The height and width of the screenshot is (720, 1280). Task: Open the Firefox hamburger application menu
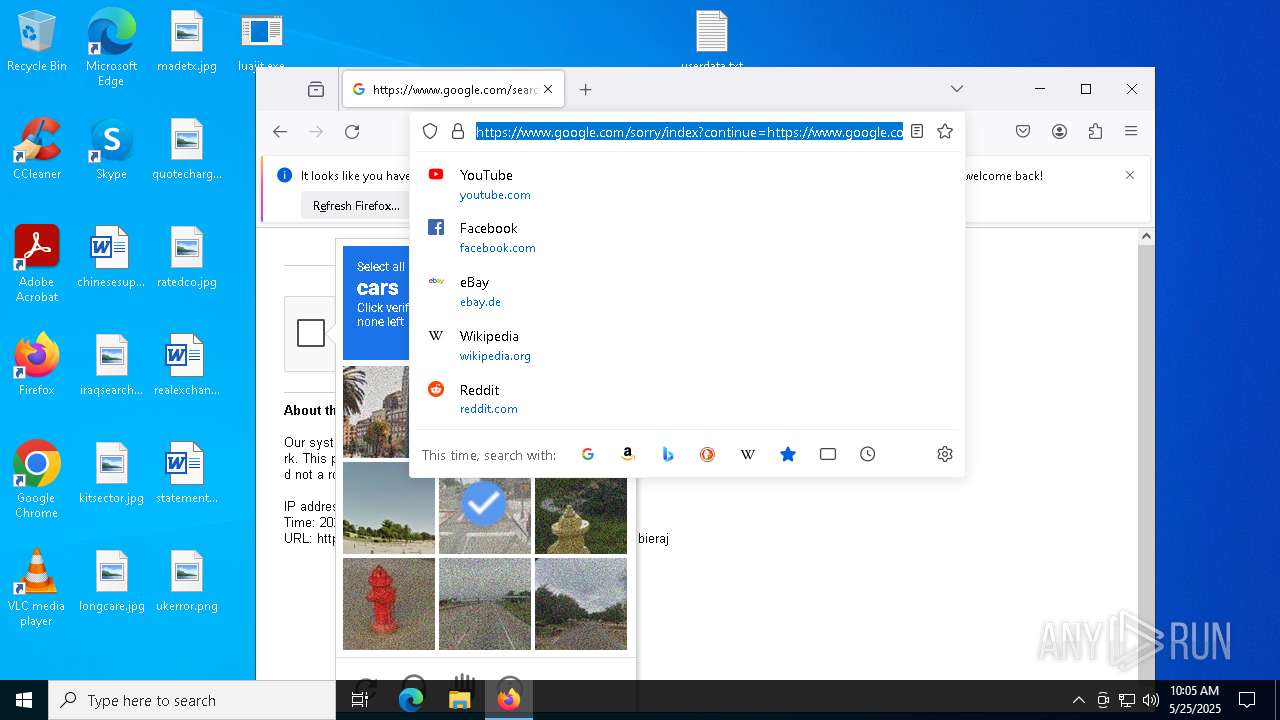point(1131,131)
